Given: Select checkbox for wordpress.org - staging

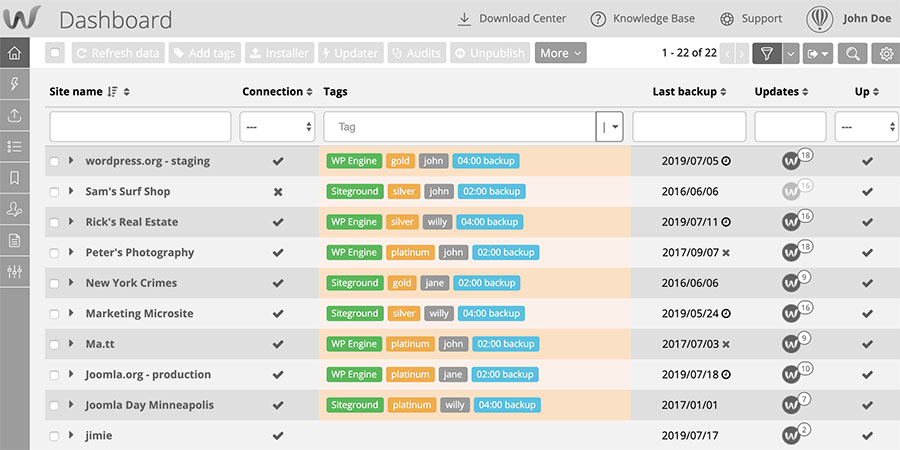Looking at the screenshot, I should tap(54, 161).
